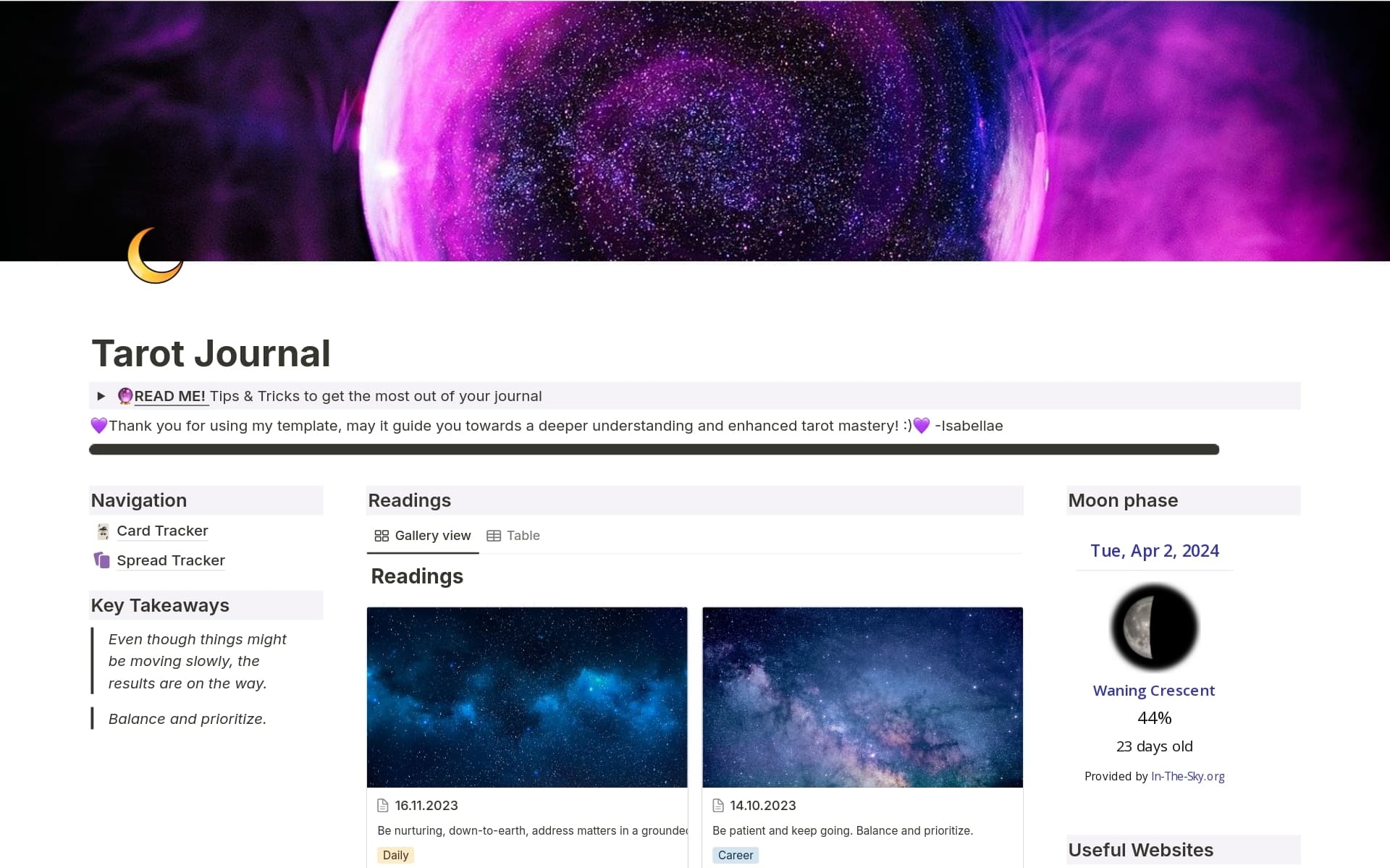This screenshot has width=1390, height=868.
Task: Open READ ME! tips link text
Action: click(x=170, y=396)
